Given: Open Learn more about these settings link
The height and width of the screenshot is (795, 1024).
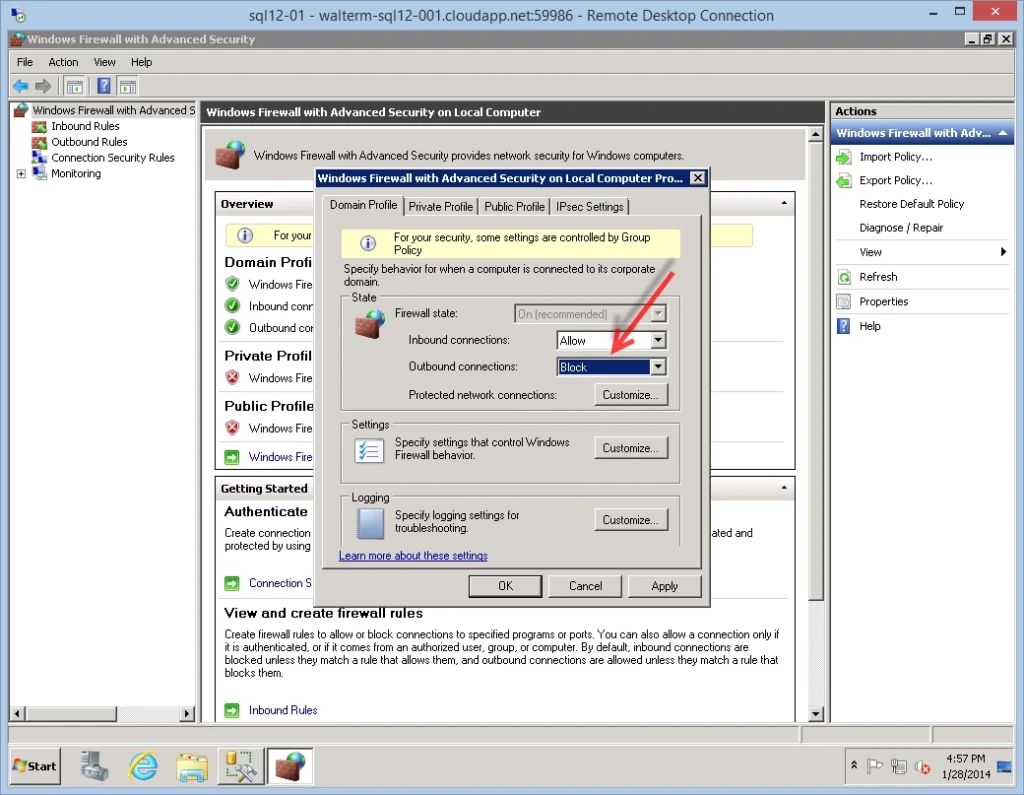Looking at the screenshot, I should (413, 556).
